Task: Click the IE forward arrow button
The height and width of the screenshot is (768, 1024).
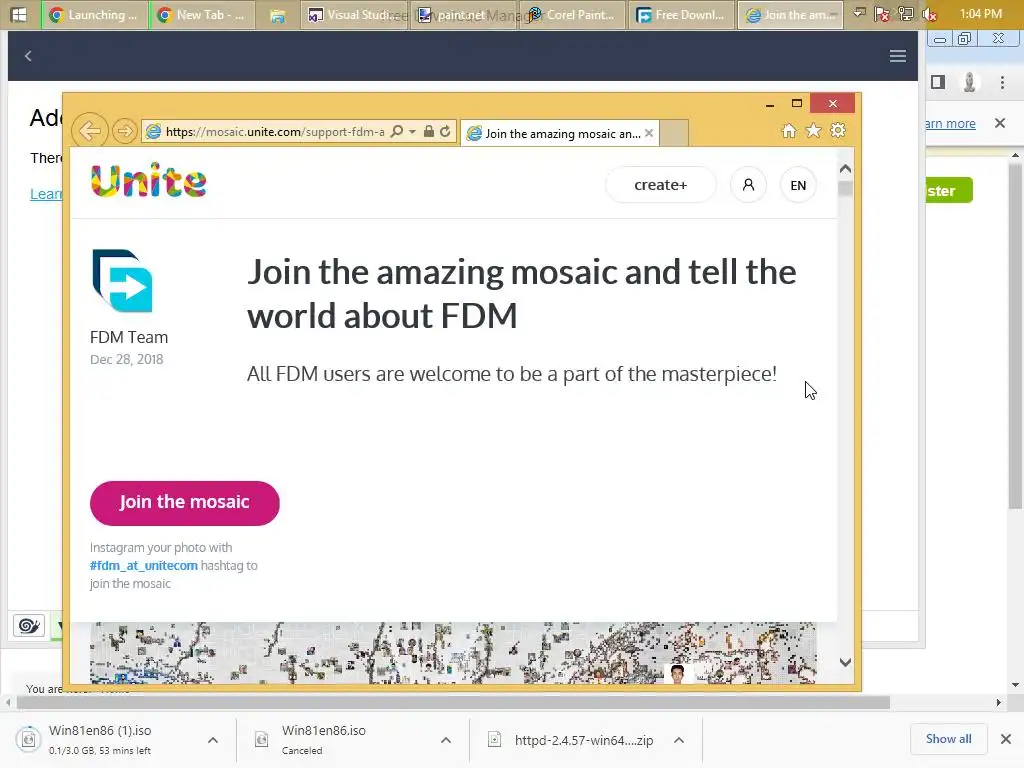Action: pyautogui.click(x=124, y=131)
